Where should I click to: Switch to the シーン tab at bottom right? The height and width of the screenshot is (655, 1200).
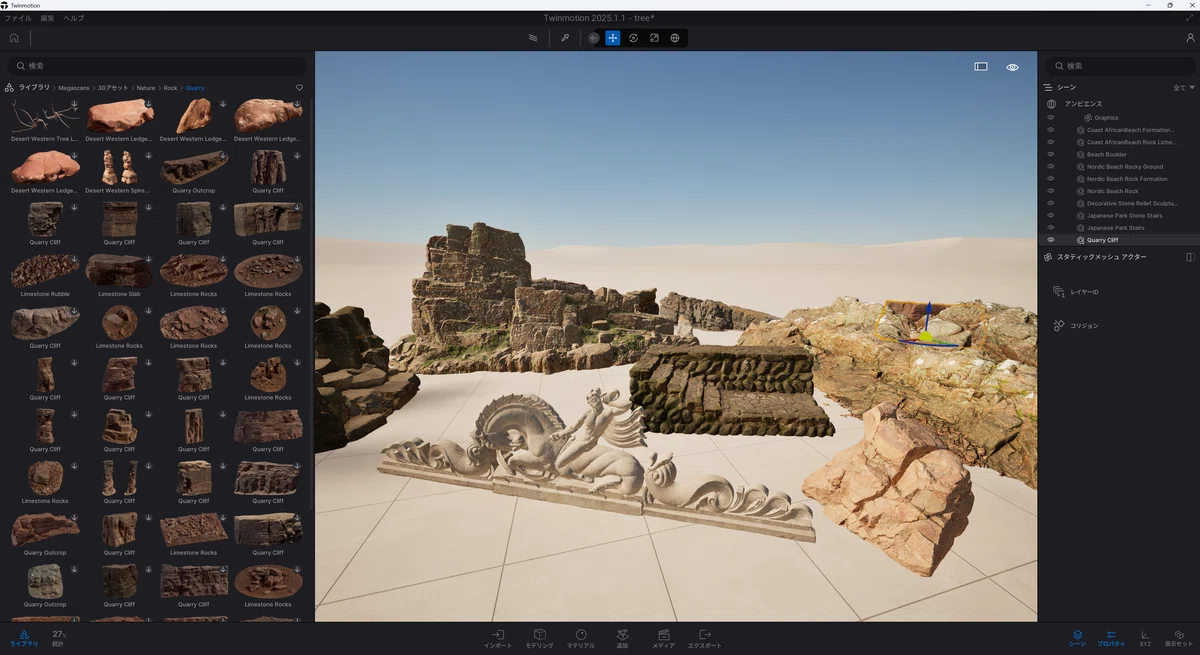(x=1077, y=638)
